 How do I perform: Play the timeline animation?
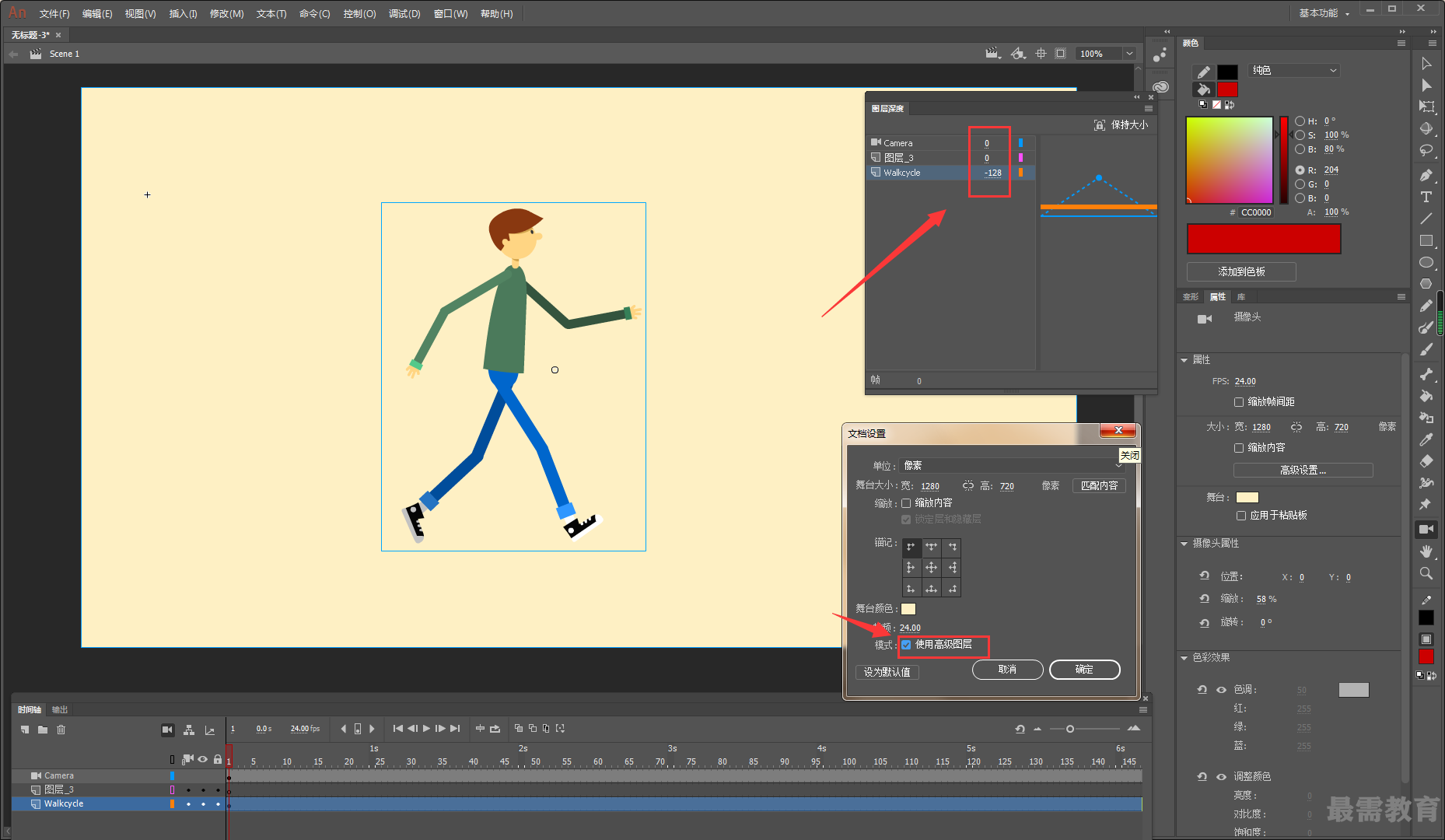click(x=426, y=729)
